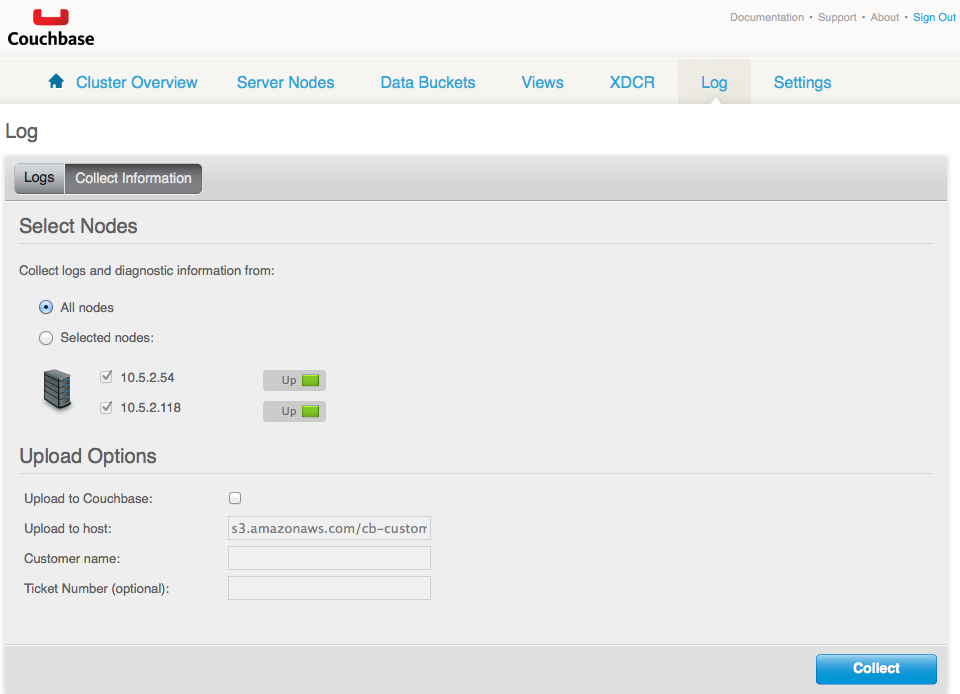Click the Upload Options heading
Screen dimensions: 960x694
pyautogui.click(x=88, y=457)
